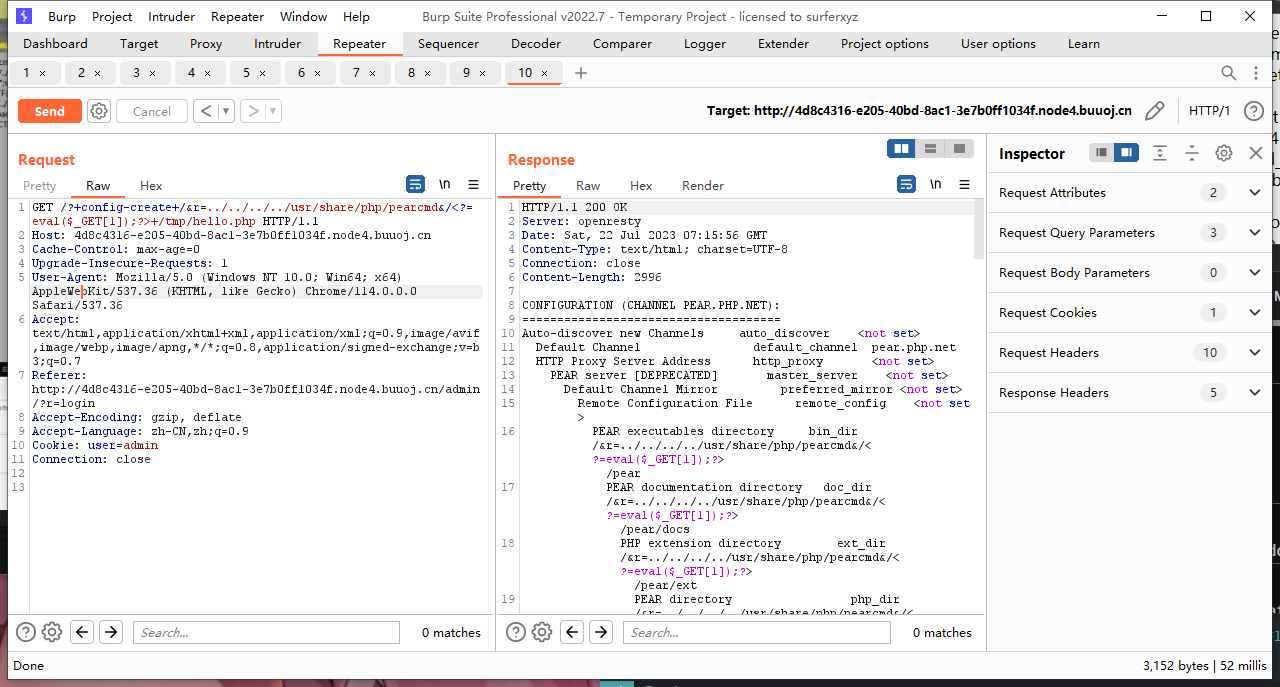
Task: Toggle response line wrap icon
Action: [x=906, y=184]
